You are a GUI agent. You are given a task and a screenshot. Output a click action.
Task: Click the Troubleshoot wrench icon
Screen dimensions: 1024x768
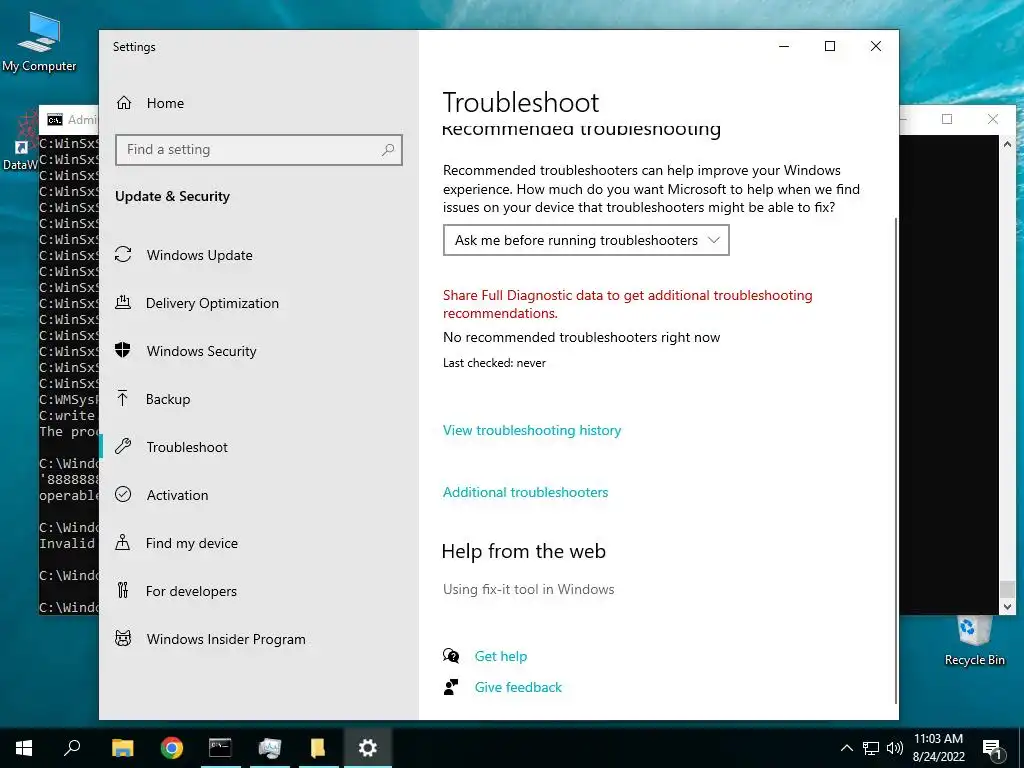pos(123,447)
